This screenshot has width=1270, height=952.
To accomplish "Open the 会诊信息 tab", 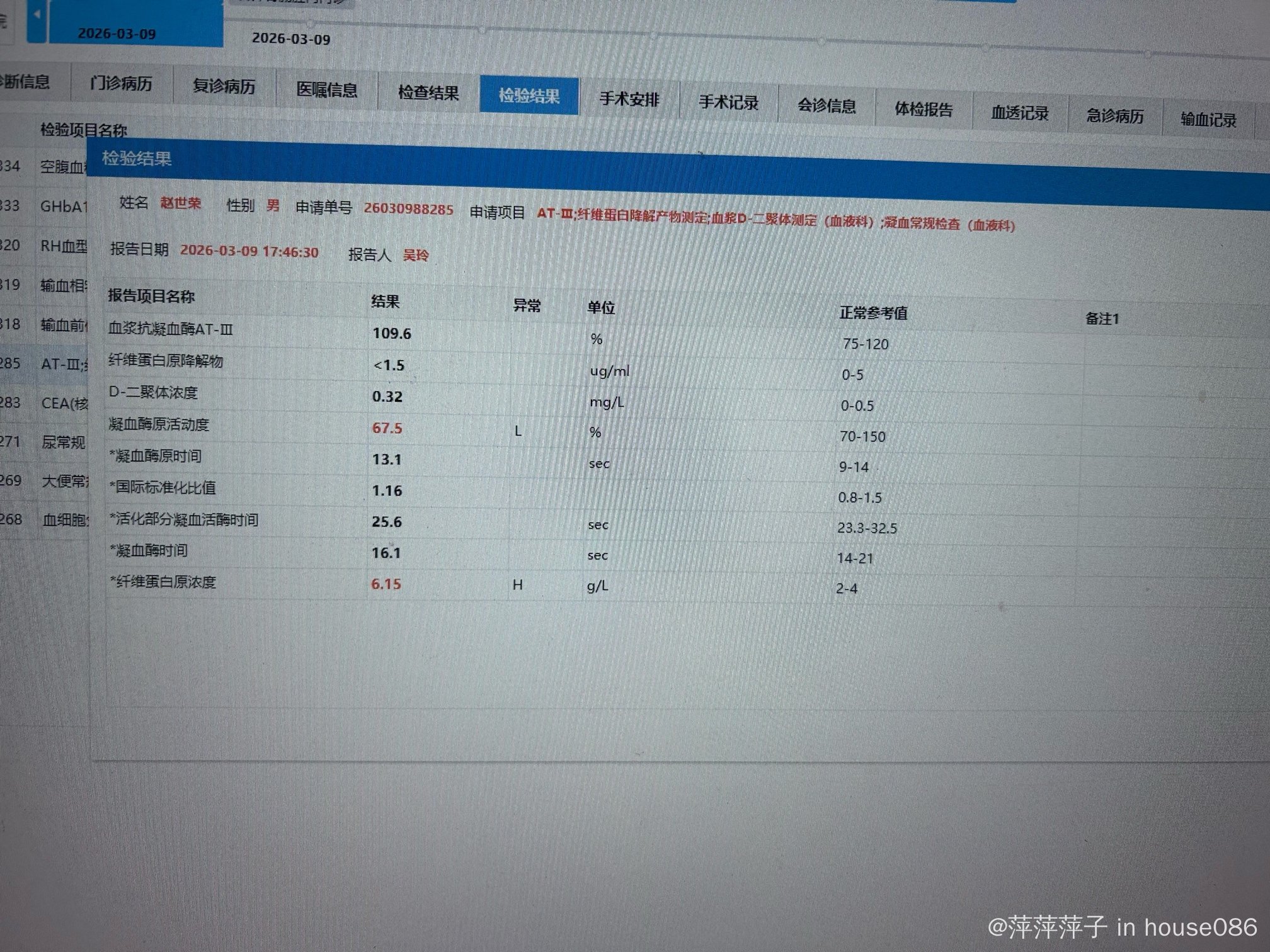I will coord(826,106).
